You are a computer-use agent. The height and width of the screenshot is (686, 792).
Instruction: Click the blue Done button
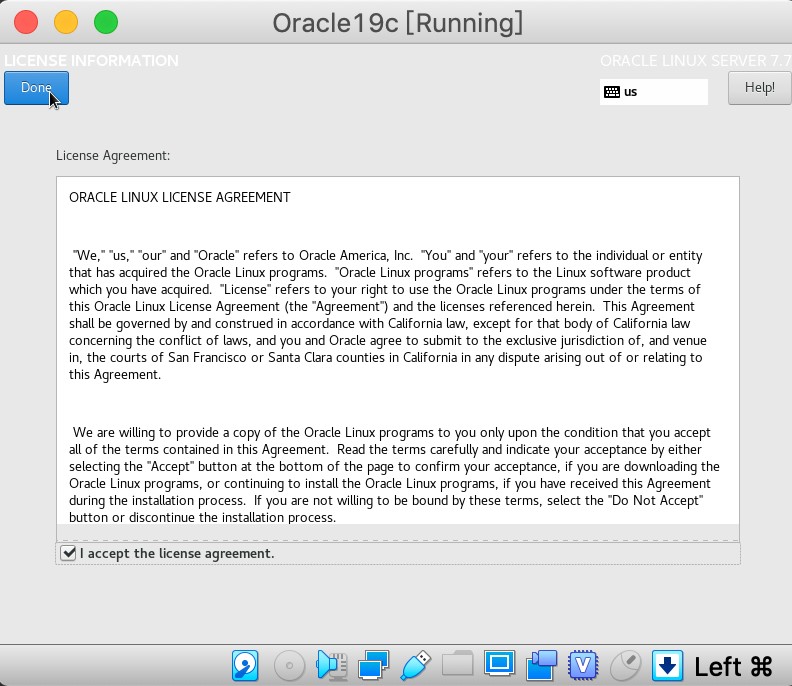(x=36, y=88)
